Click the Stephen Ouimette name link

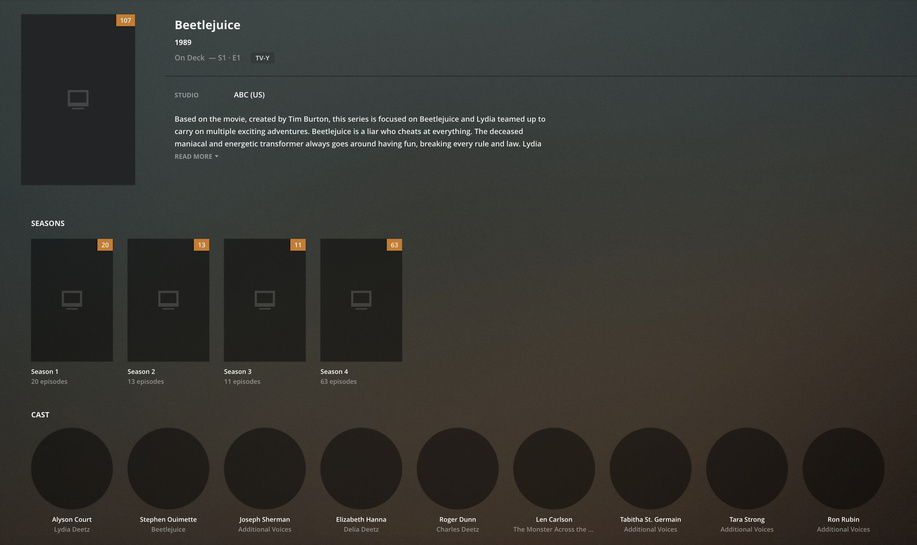click(x=168, y=519)
